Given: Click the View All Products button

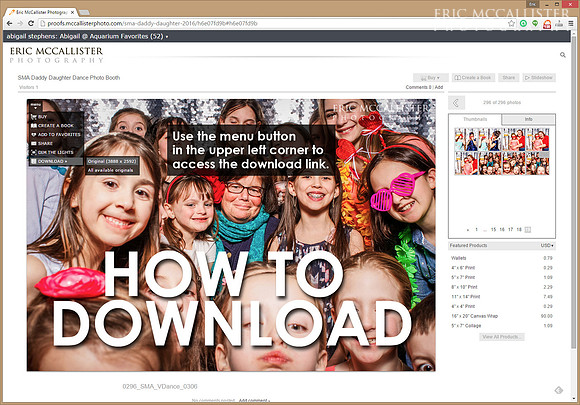Looking at the screenshot, I should (502, 337).
